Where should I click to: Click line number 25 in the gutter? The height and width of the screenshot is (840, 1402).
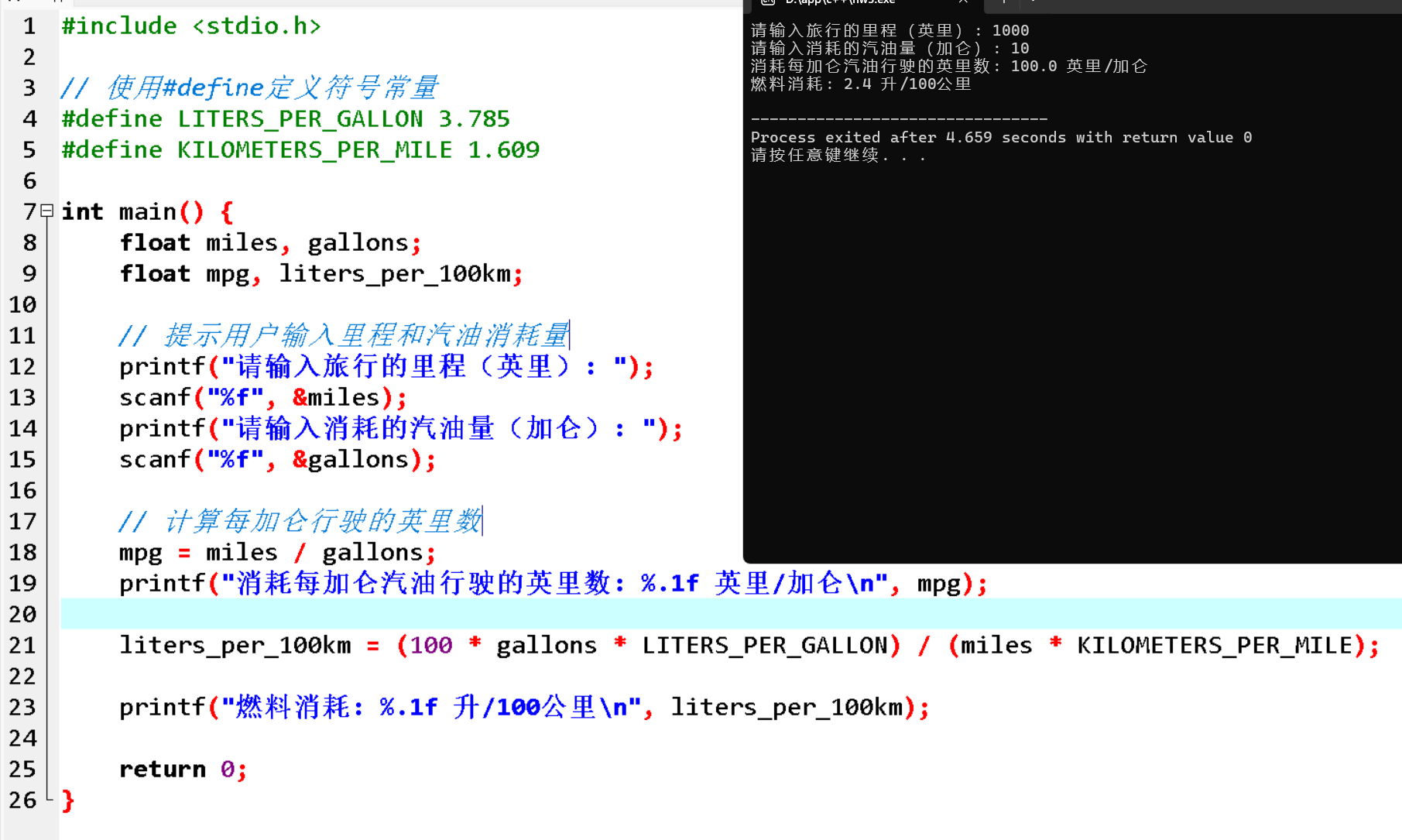(22, 770)
